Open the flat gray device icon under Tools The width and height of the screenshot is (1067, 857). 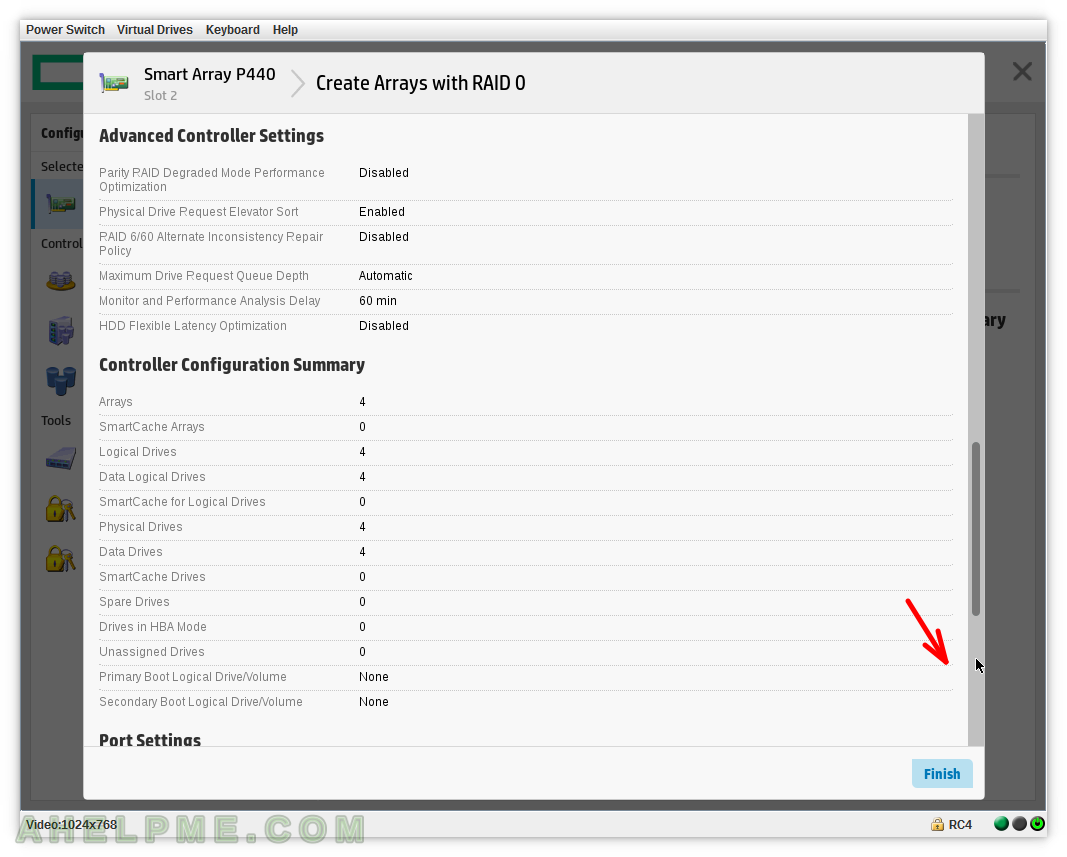click(61, 458)
